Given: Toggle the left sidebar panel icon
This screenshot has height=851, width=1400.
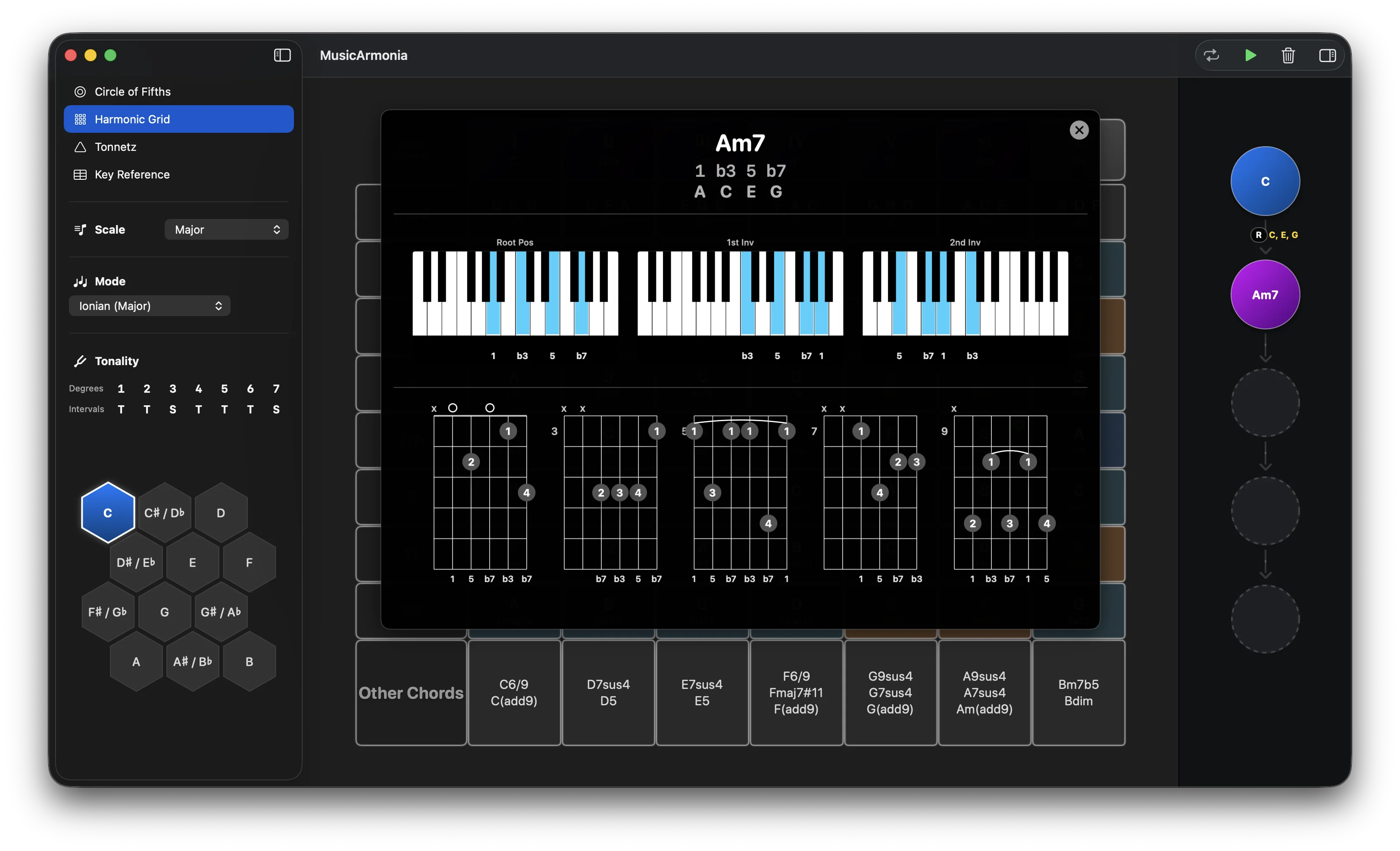Looking at the screenshot, I should coord(282,55).
